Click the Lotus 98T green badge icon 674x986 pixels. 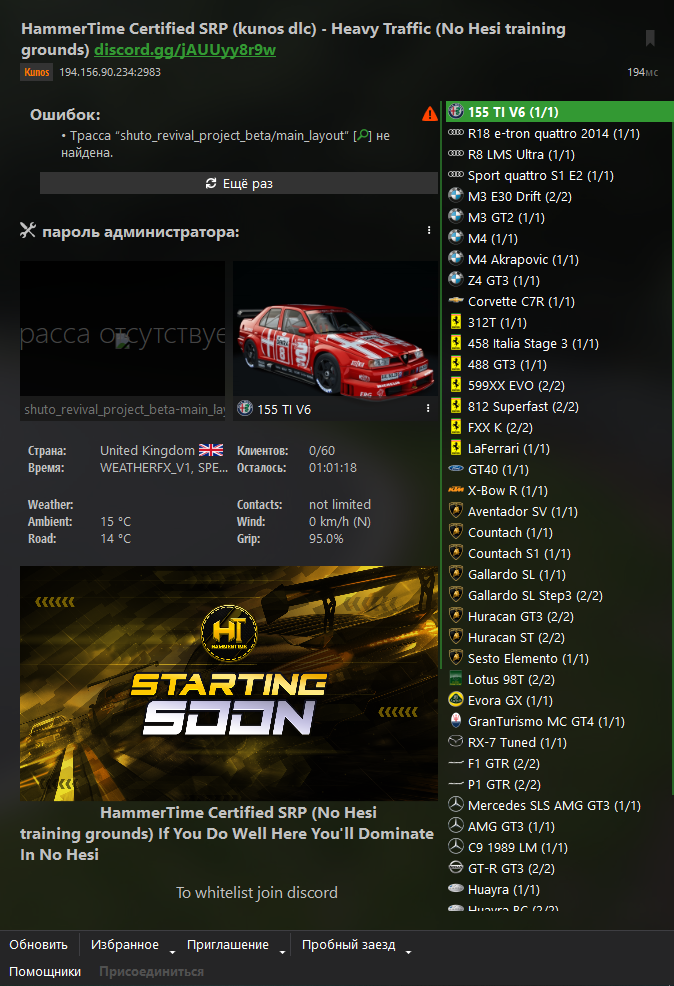(x=456, y=679)
